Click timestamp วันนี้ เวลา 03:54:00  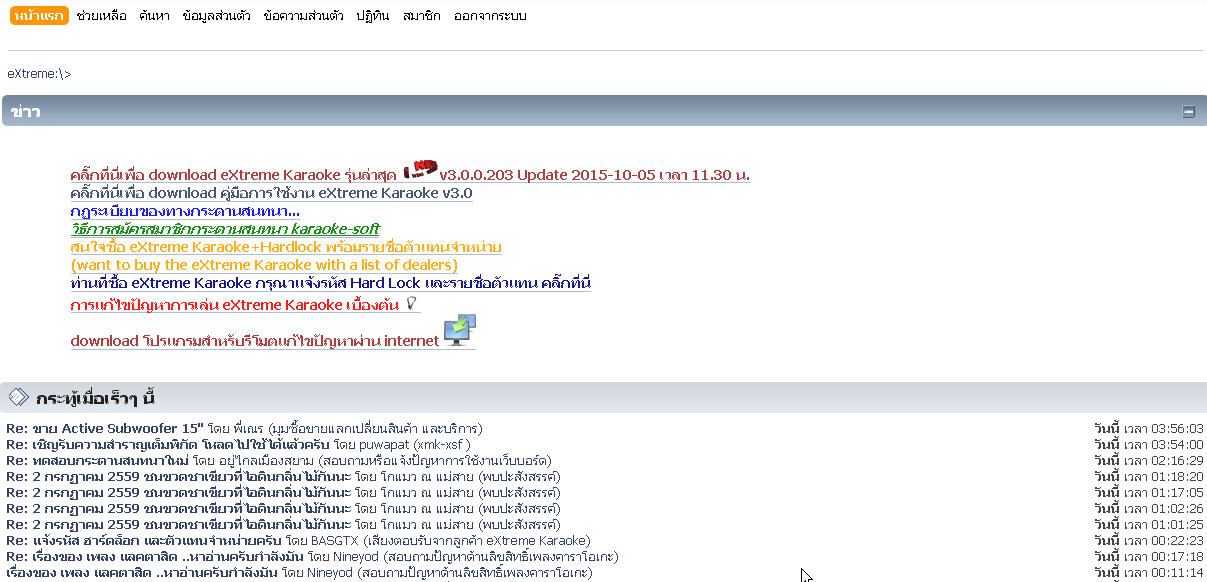pos(1148,445)
